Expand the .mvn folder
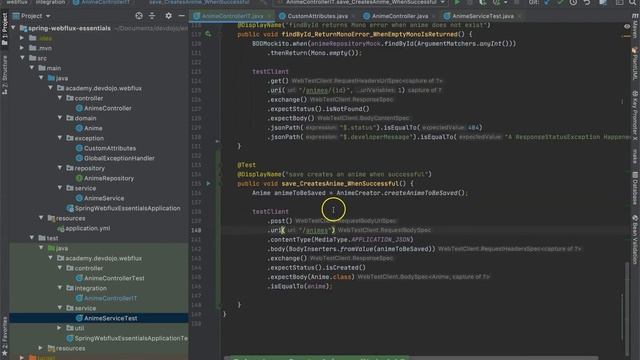 pyautogui.click(x=22, y=48)
